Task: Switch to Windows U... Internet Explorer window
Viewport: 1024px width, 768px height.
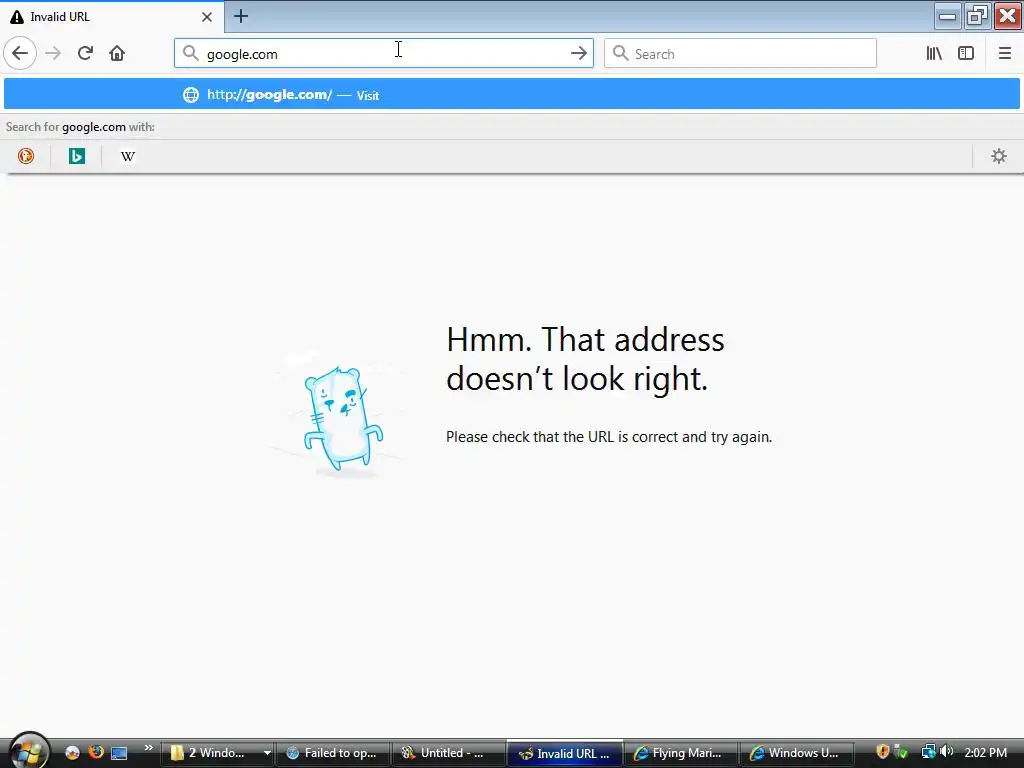Action: tap(796, 753)
